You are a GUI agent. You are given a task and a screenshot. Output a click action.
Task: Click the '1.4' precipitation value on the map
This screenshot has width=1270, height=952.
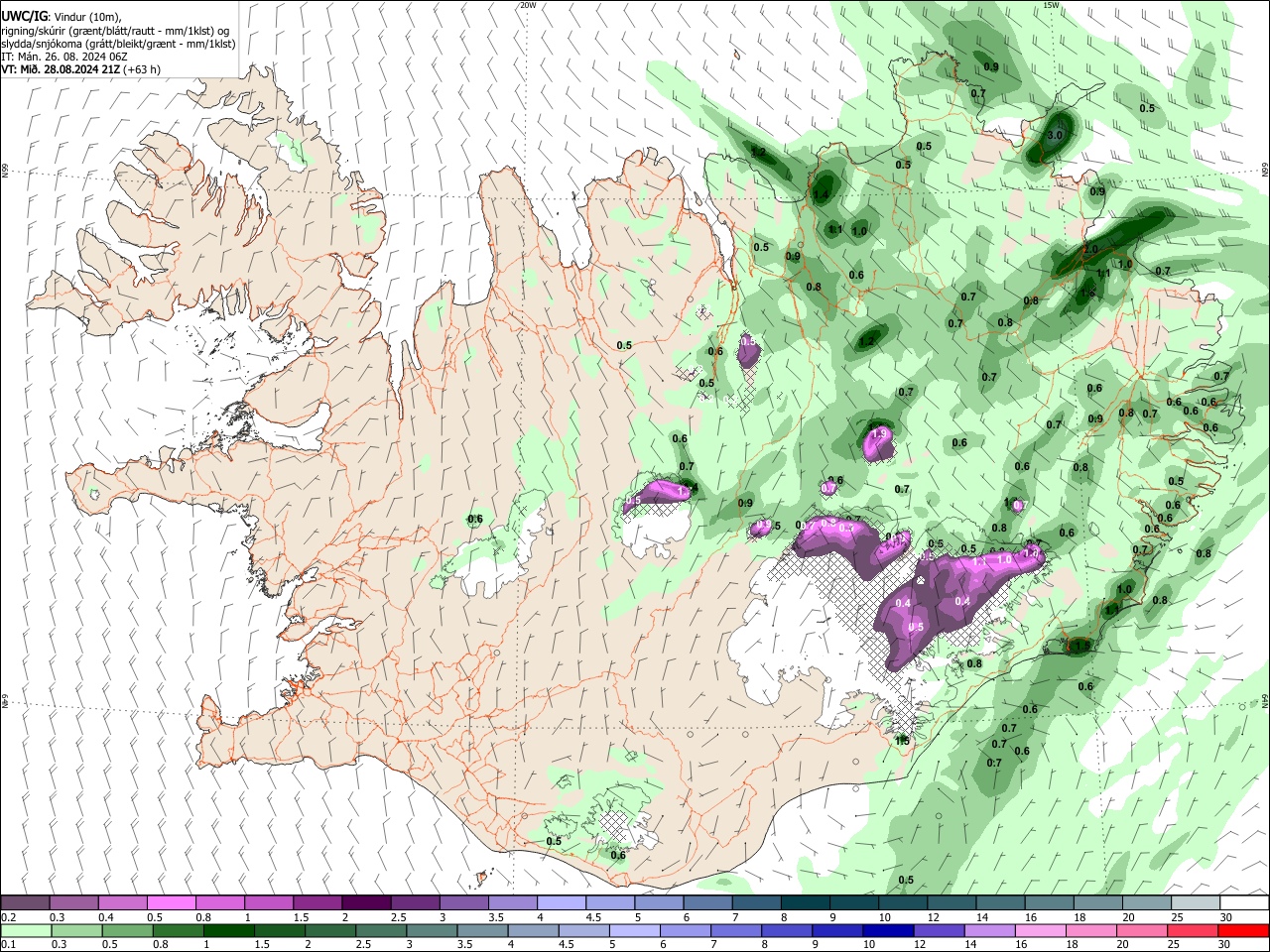pyautogui.click(x=821, y=195)
